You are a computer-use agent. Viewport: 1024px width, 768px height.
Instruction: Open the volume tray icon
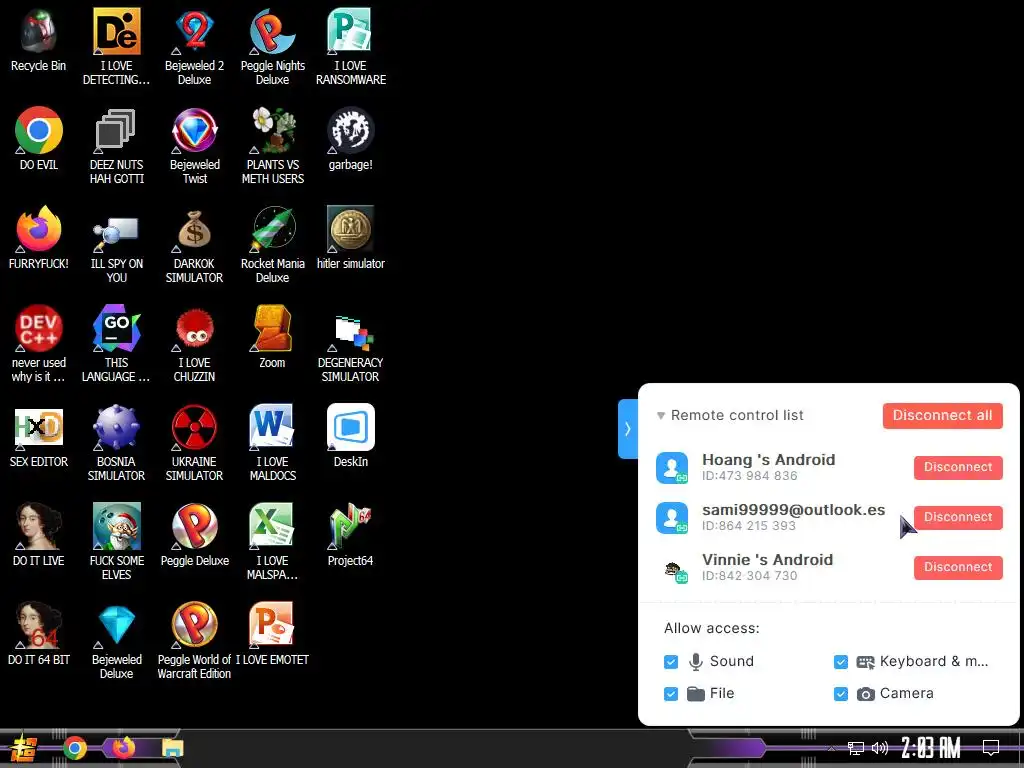coord(880,748)
